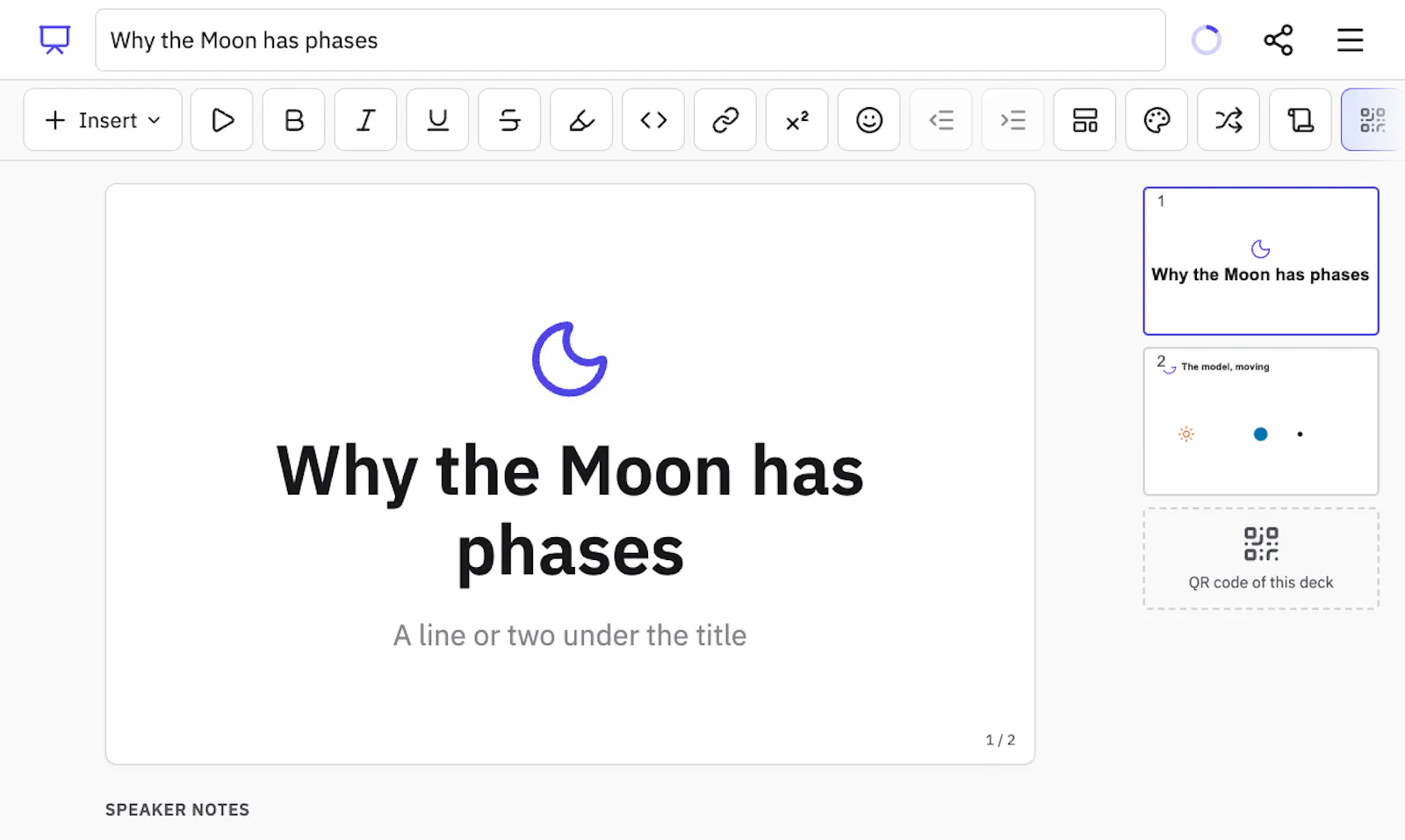Click the moon icon on the slide
1405x840 pixels.
pos(570,359)
